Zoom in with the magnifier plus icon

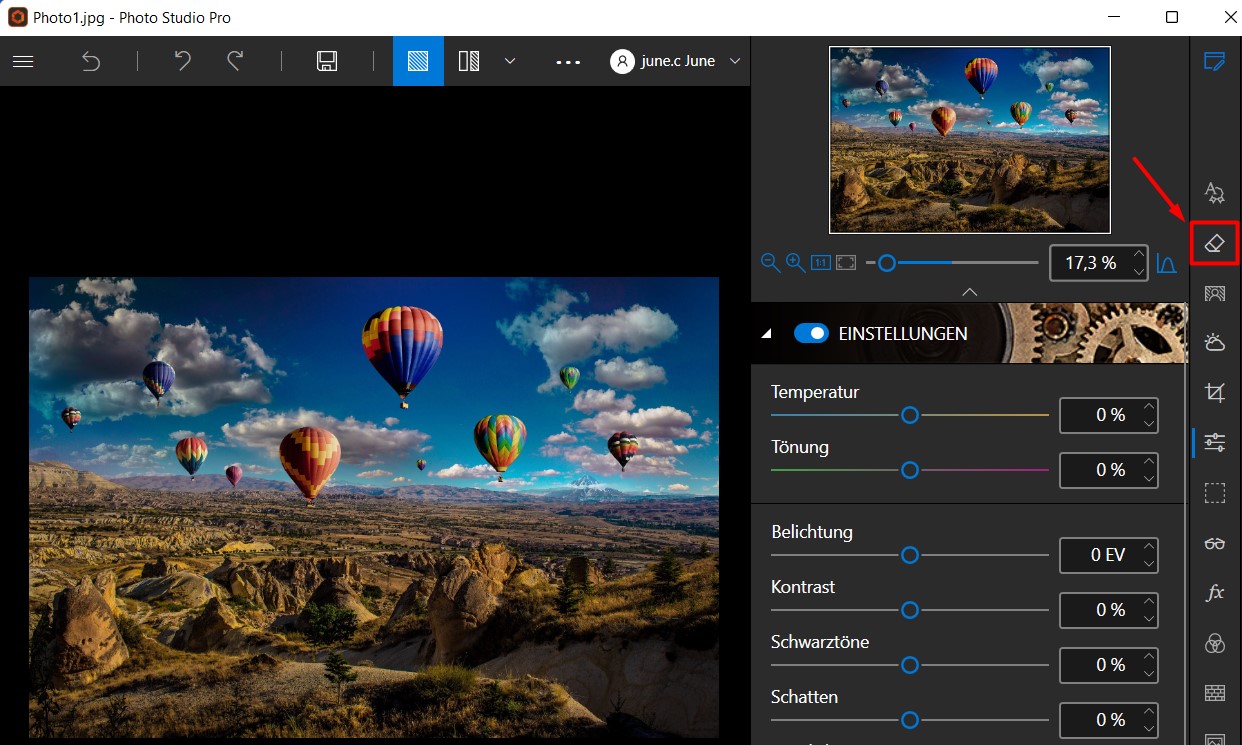(x=795, y=262)
